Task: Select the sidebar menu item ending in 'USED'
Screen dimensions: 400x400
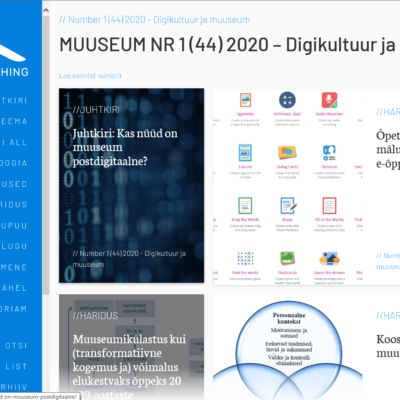Action: (13, 184)
